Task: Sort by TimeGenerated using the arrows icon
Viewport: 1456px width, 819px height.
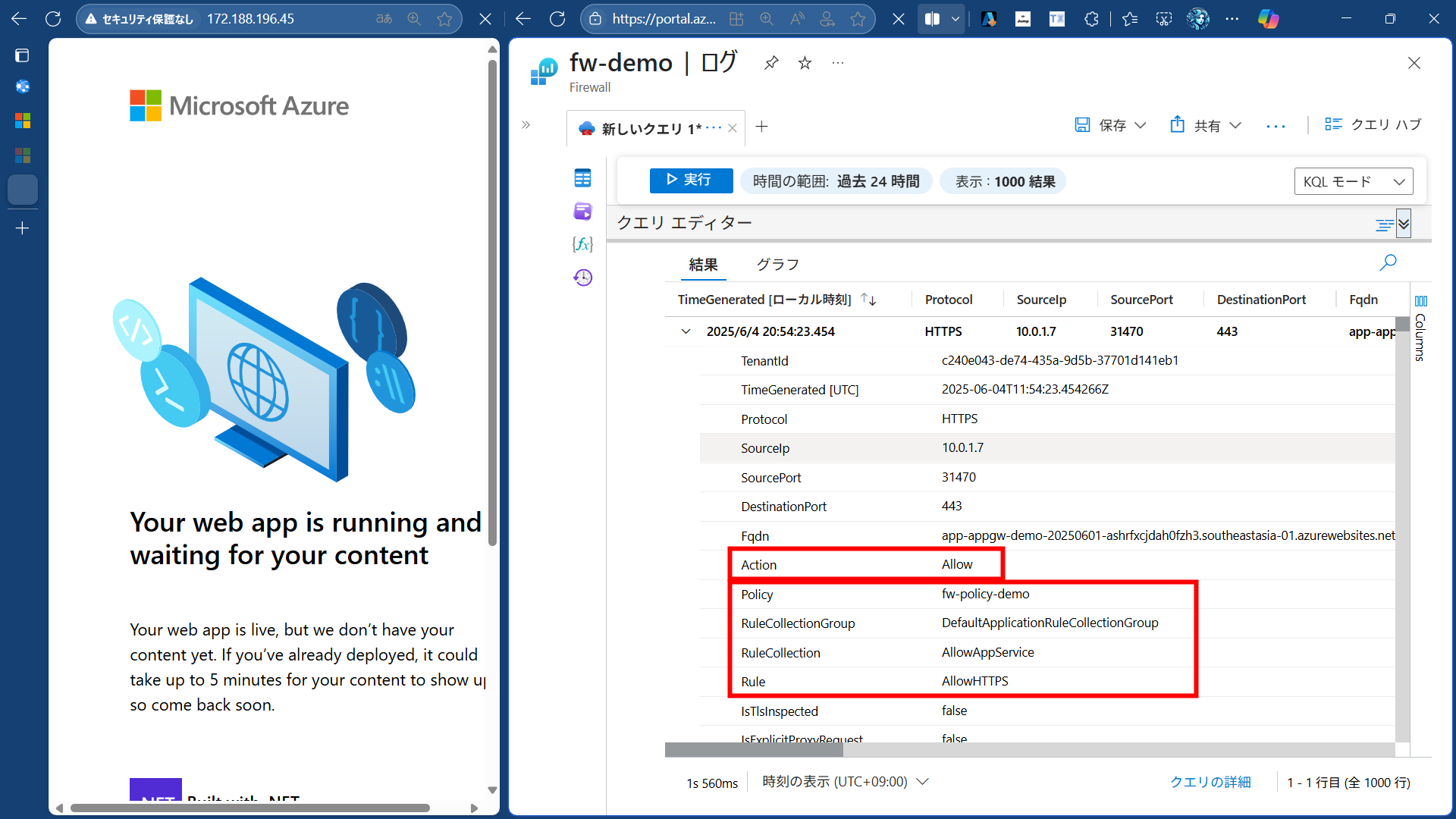Action: [x=869, y=300]
